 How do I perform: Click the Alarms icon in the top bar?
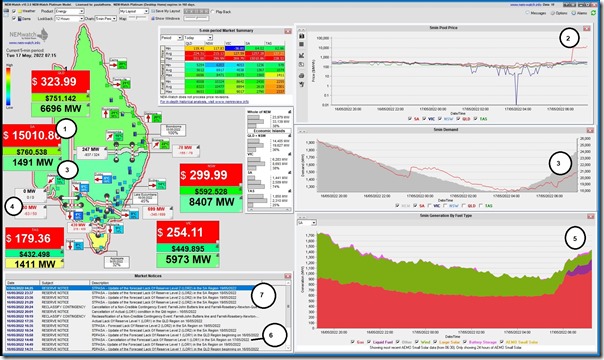tap(574, 13)
